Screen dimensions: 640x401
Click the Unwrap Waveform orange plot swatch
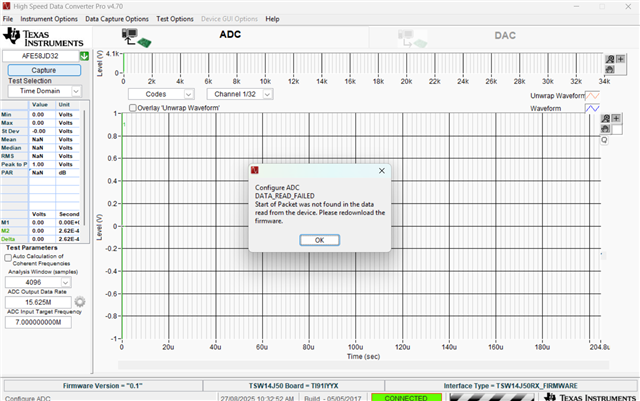[x=592, y=96]
